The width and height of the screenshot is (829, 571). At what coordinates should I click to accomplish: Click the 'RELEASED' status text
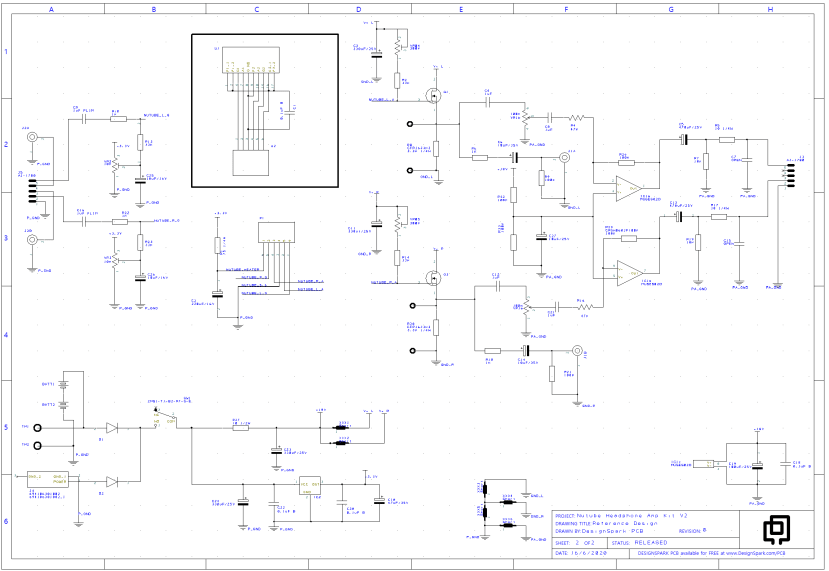point(651,542)
